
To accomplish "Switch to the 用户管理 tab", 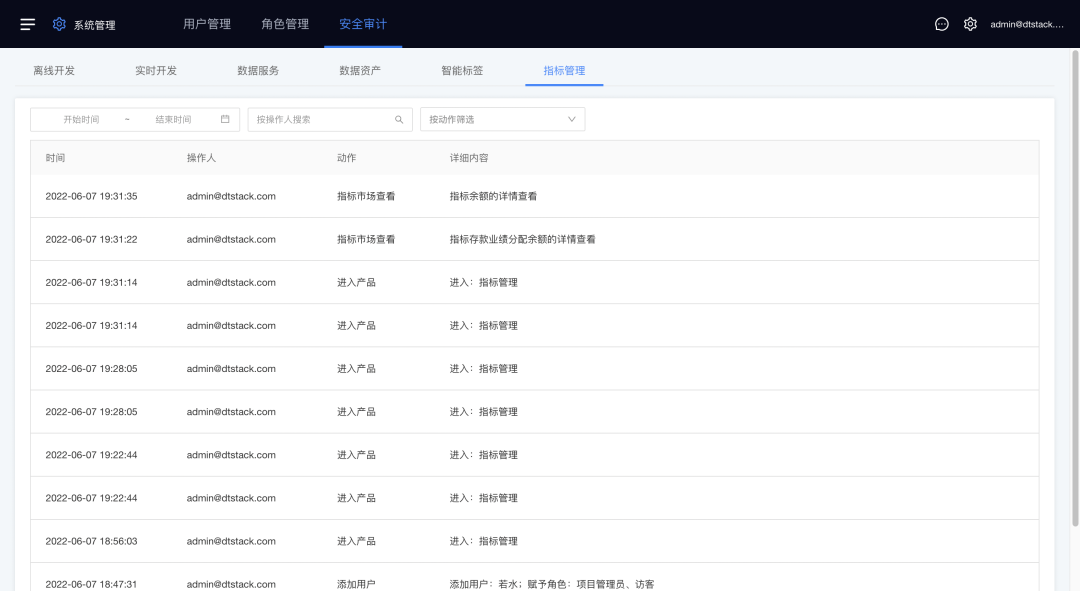I will pyautogui.click(x=207, y=24).
